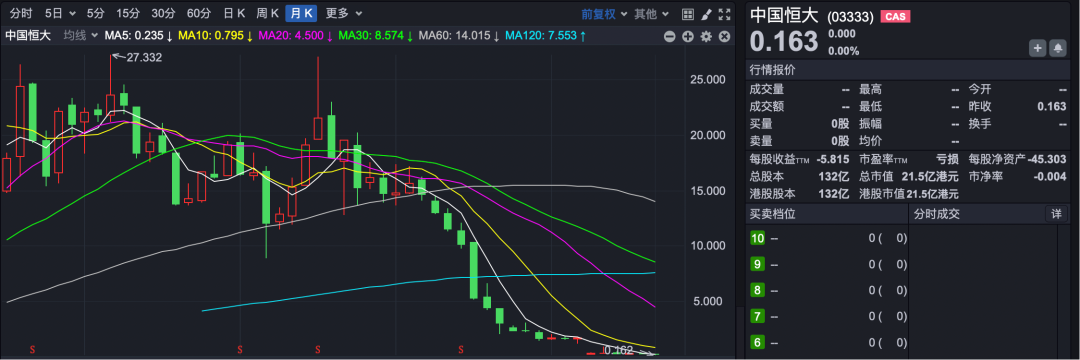Switch to 周K weekly chart tab
This screenshot has width=1080, height=360.
pos(267,13)
